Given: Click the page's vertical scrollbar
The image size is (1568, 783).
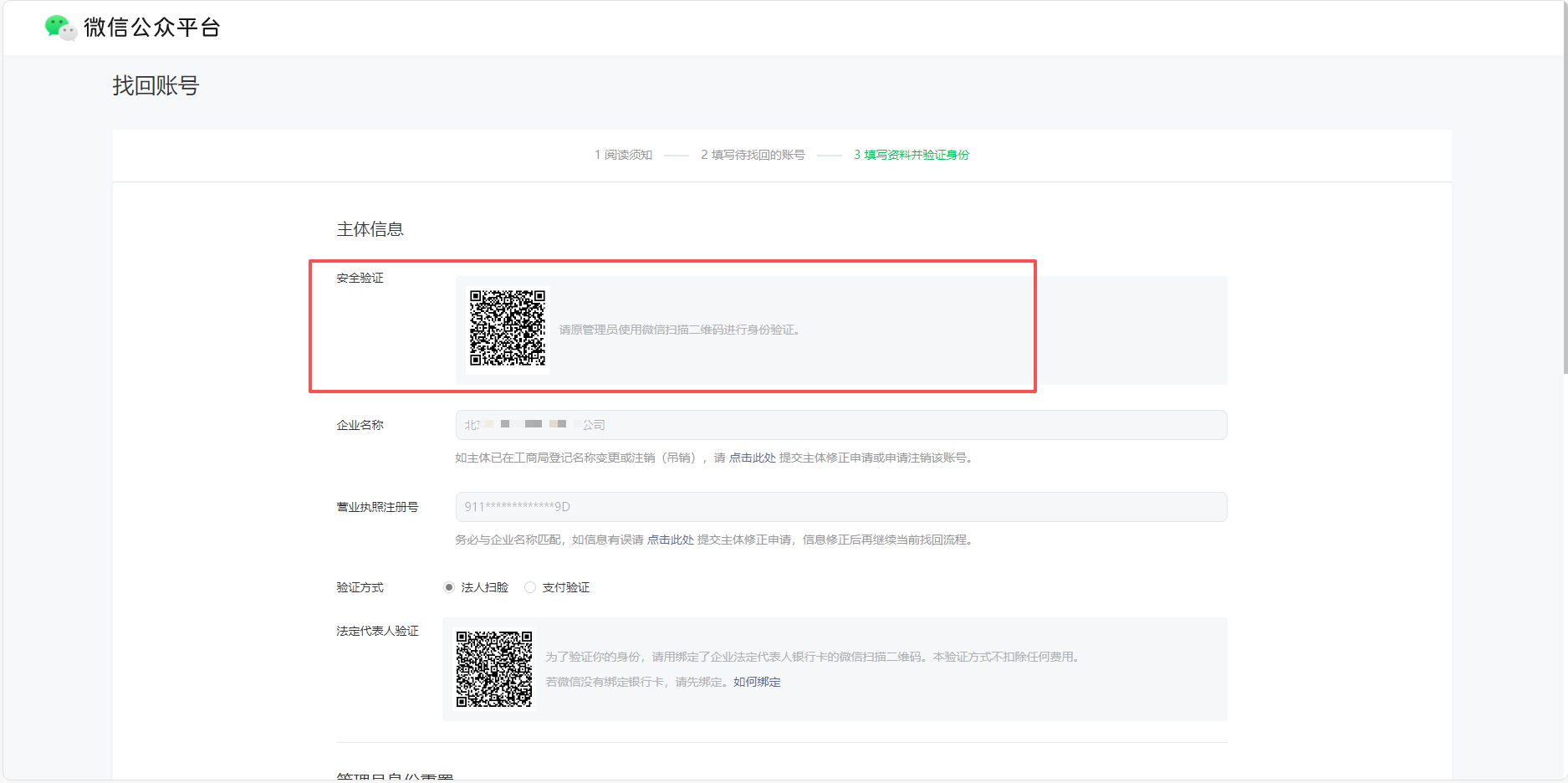Looking at the screenshot, I should [1565, 188].
